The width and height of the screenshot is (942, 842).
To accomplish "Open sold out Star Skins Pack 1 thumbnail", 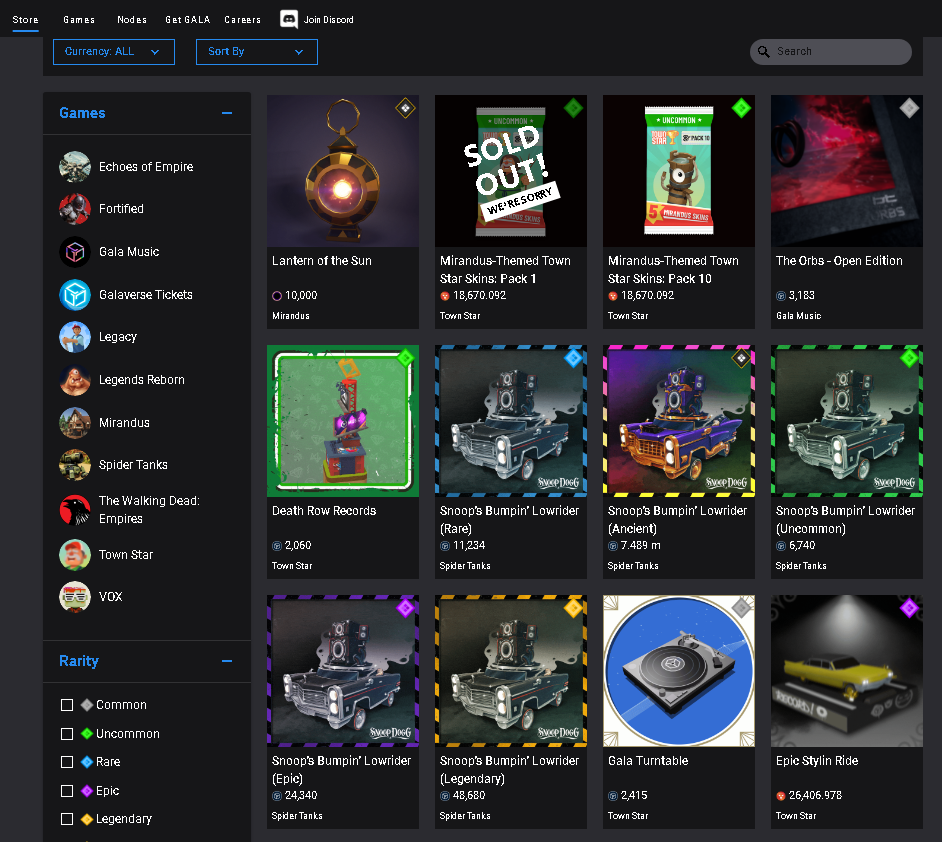I will click(x=511, y=171).
